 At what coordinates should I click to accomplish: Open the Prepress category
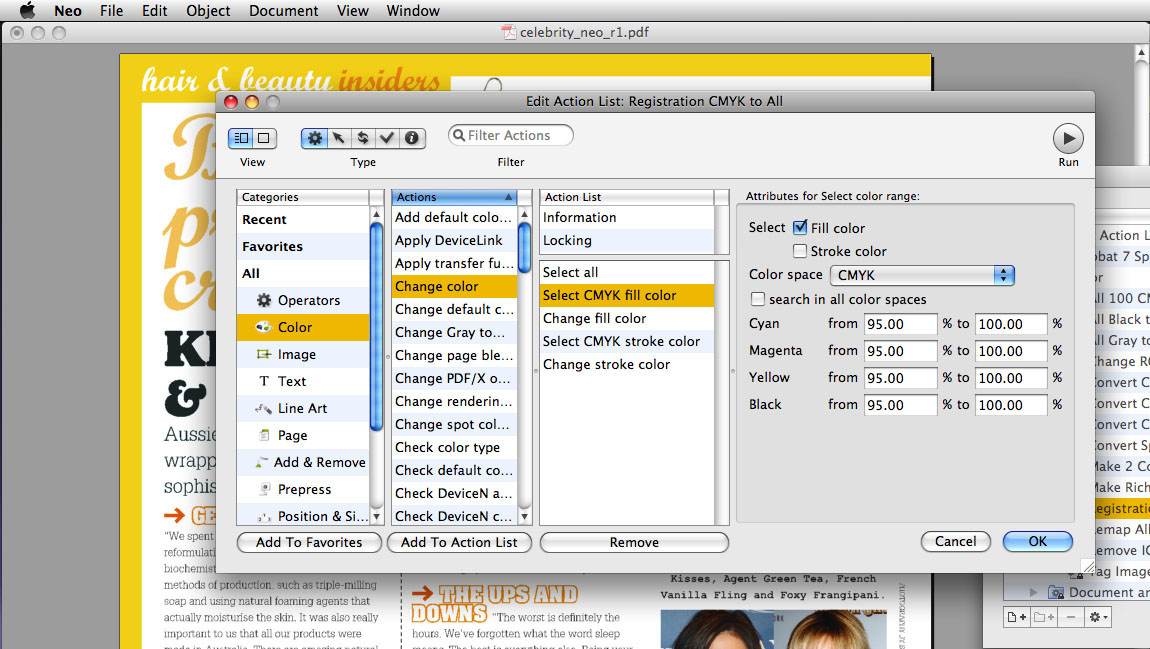click(302, 489)
